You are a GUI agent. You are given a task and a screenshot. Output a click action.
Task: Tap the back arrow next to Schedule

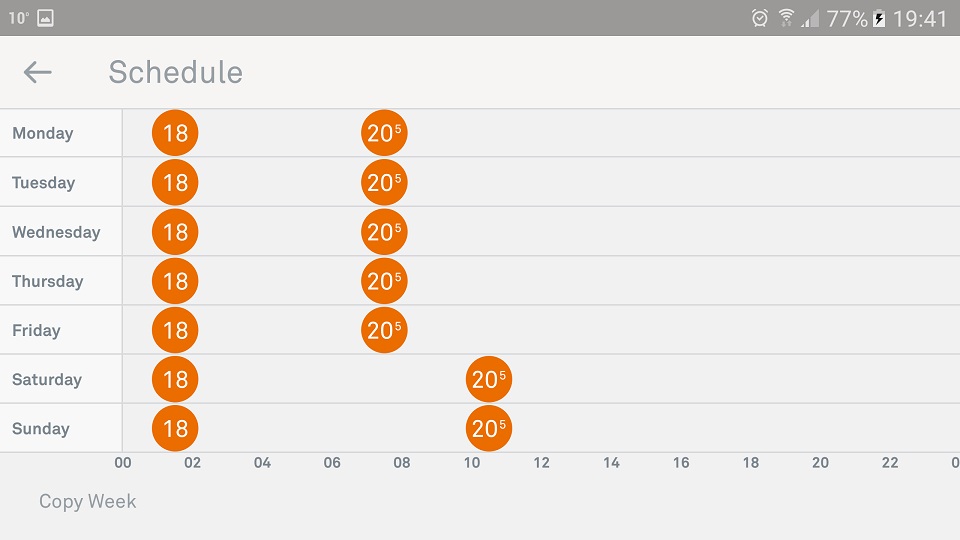point(37,72)
